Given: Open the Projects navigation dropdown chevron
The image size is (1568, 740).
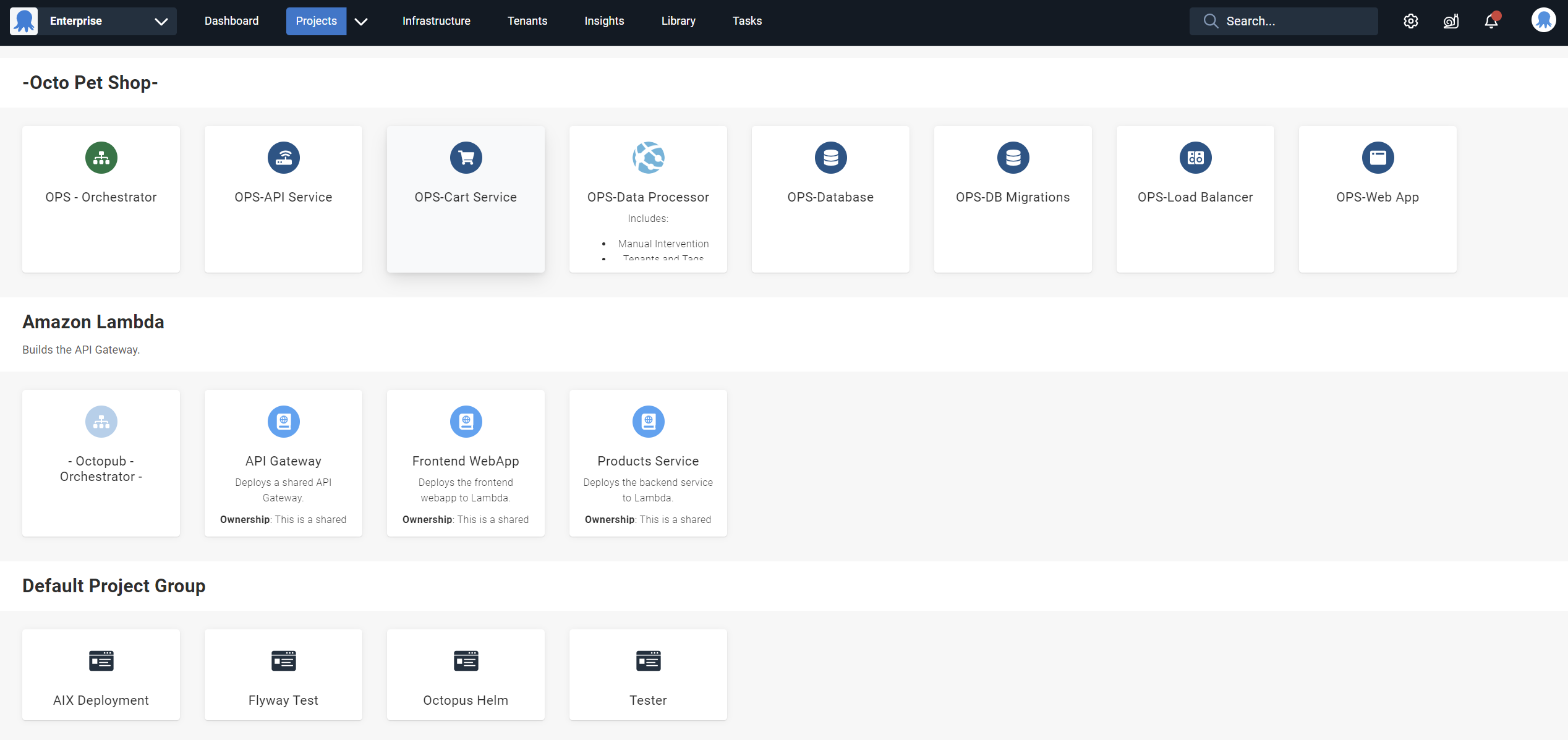Looking at the screenshot, I should click(361, 21).
